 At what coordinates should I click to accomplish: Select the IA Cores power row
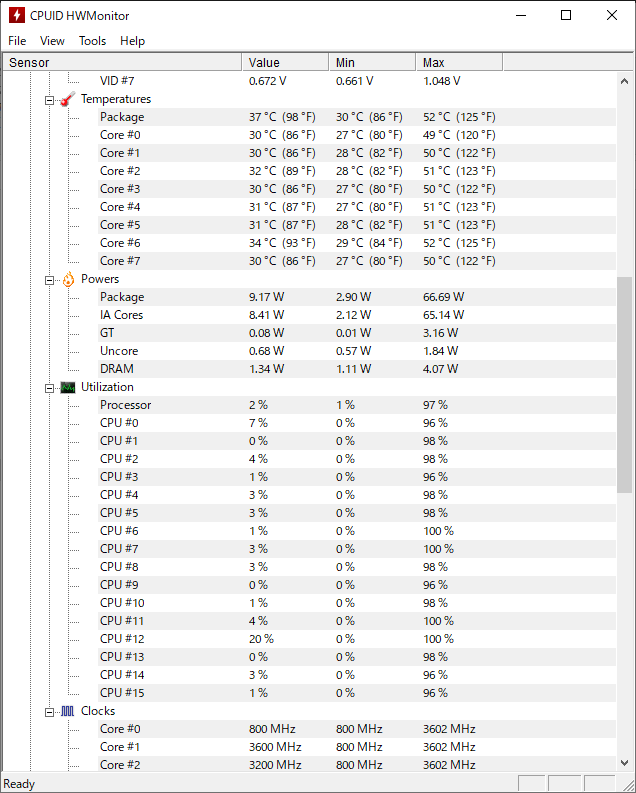(x=121, y=315)
